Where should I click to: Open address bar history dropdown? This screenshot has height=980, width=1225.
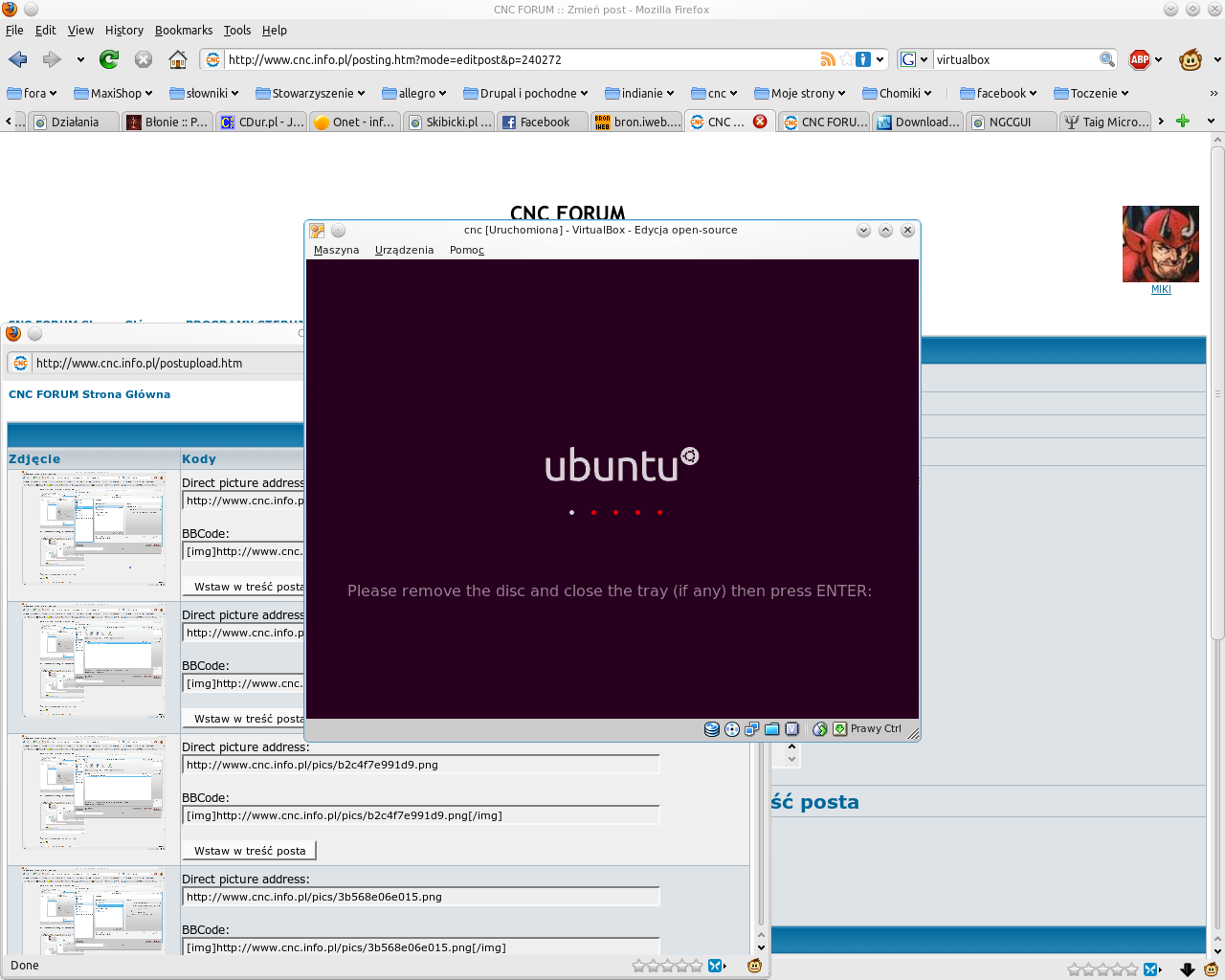click(x=880, y=59)
